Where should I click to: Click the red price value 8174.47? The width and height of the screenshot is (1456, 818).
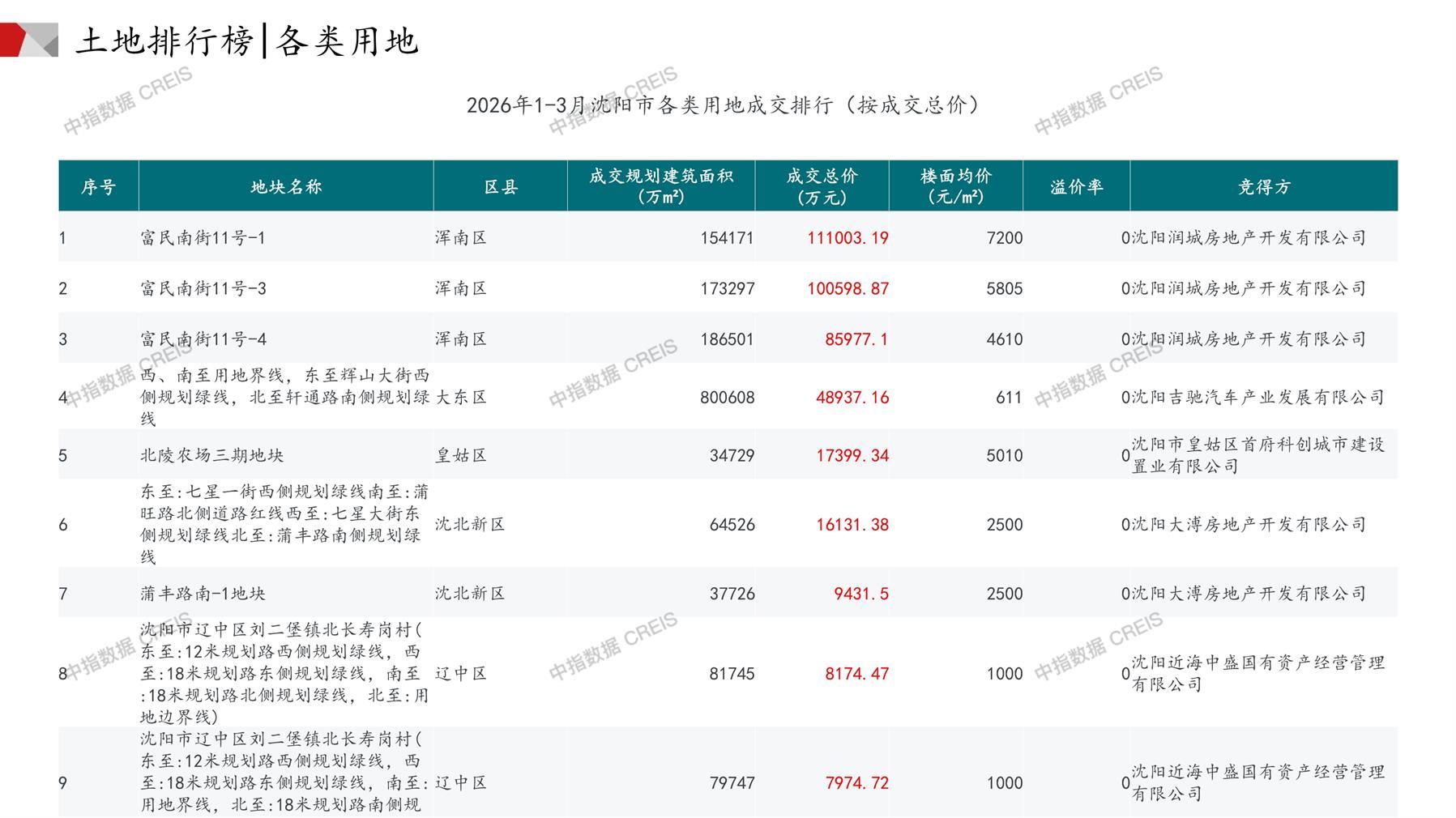[x=856, y=674]
